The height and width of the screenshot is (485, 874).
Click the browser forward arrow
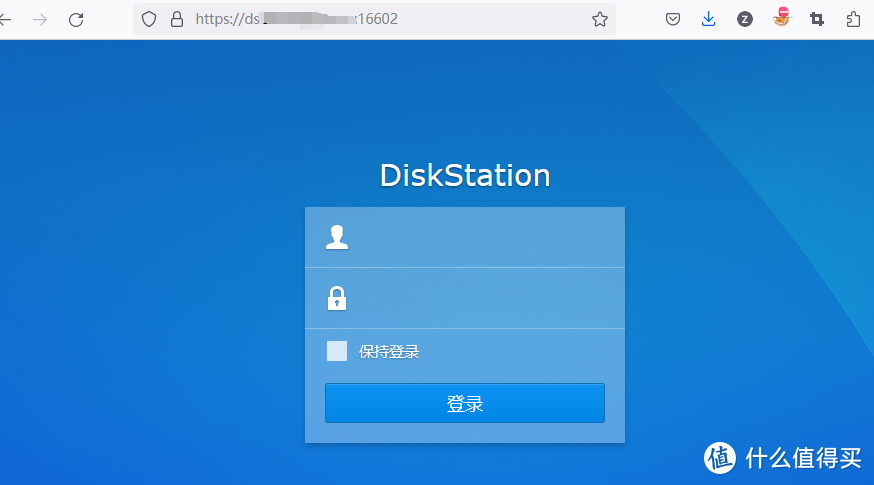pos(40,20)
